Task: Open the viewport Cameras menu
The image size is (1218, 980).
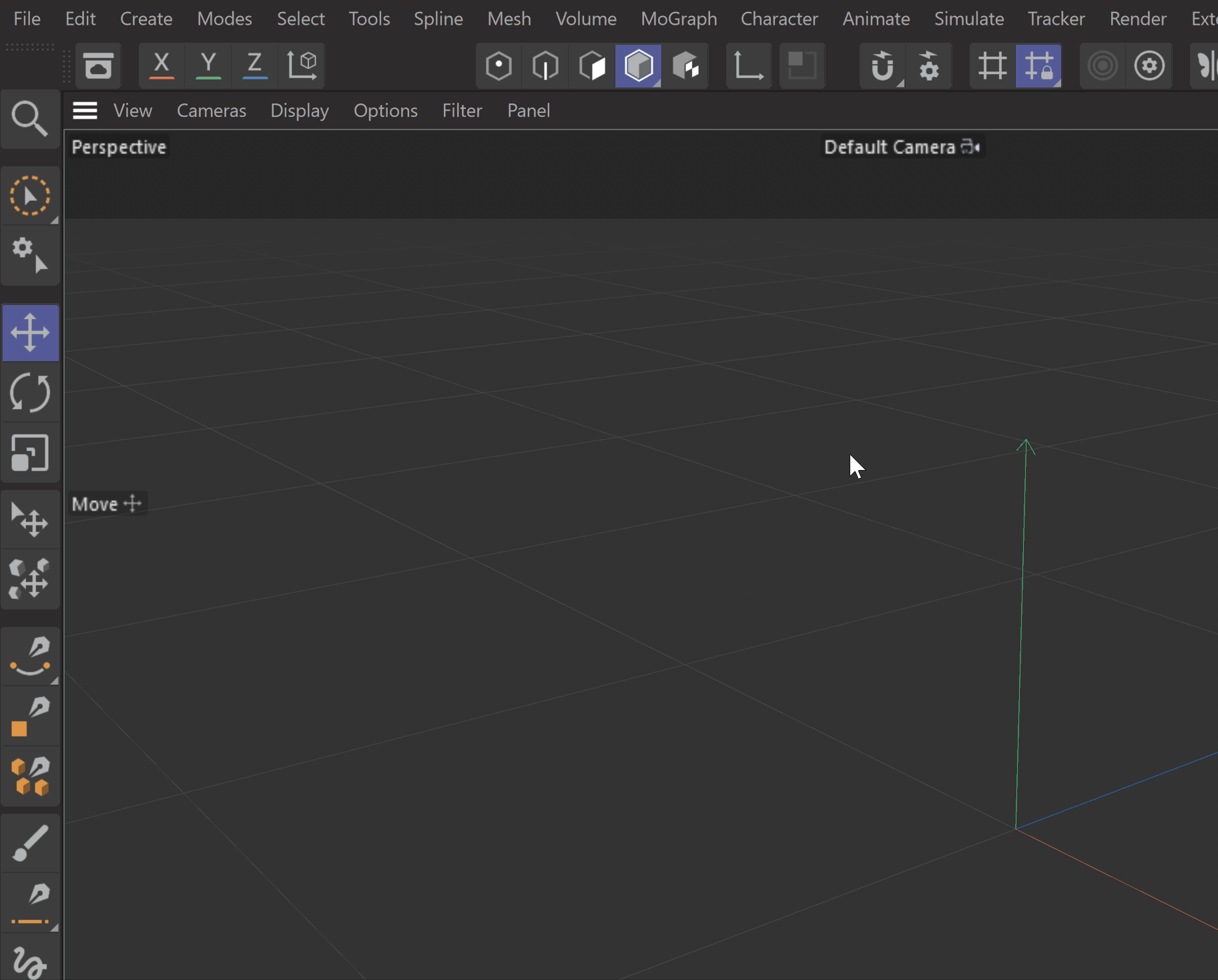Action: pyautogui.click(x=212, y=111)
